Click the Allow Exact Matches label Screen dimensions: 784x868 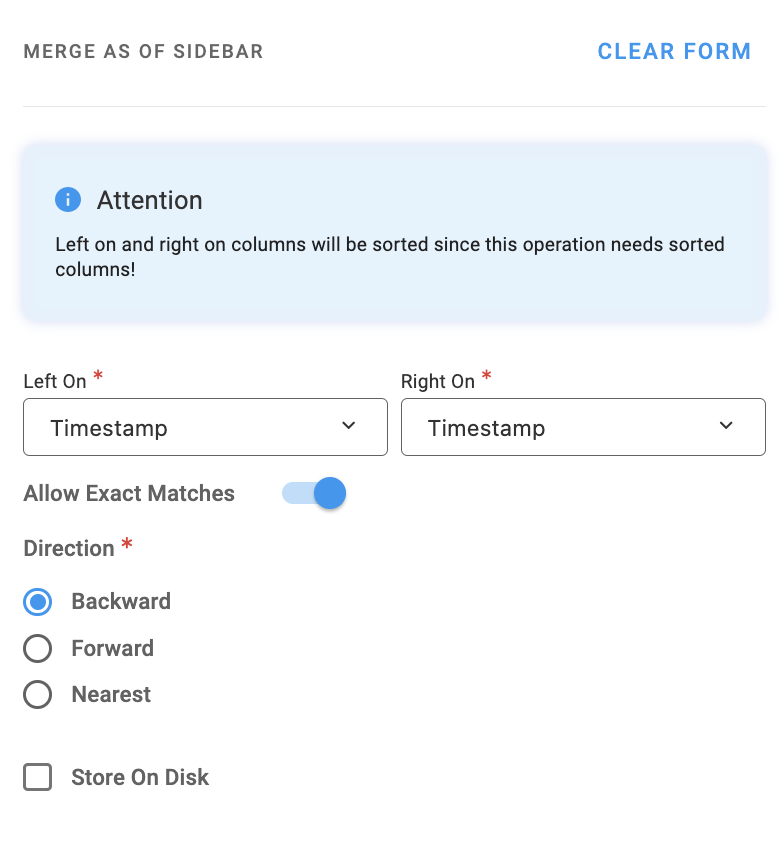tap(129, 494)
